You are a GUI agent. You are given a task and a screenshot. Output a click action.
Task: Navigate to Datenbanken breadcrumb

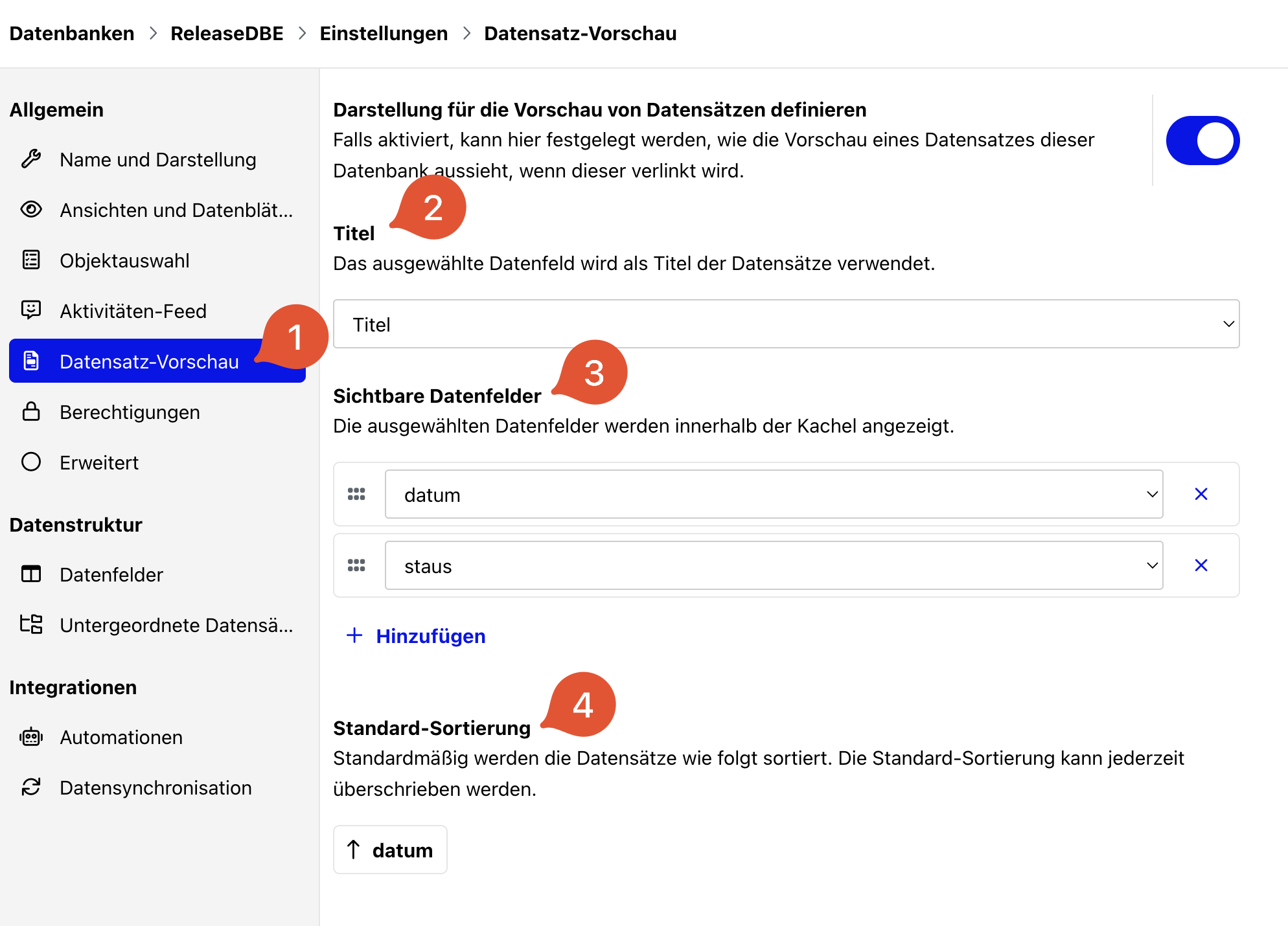72,33
